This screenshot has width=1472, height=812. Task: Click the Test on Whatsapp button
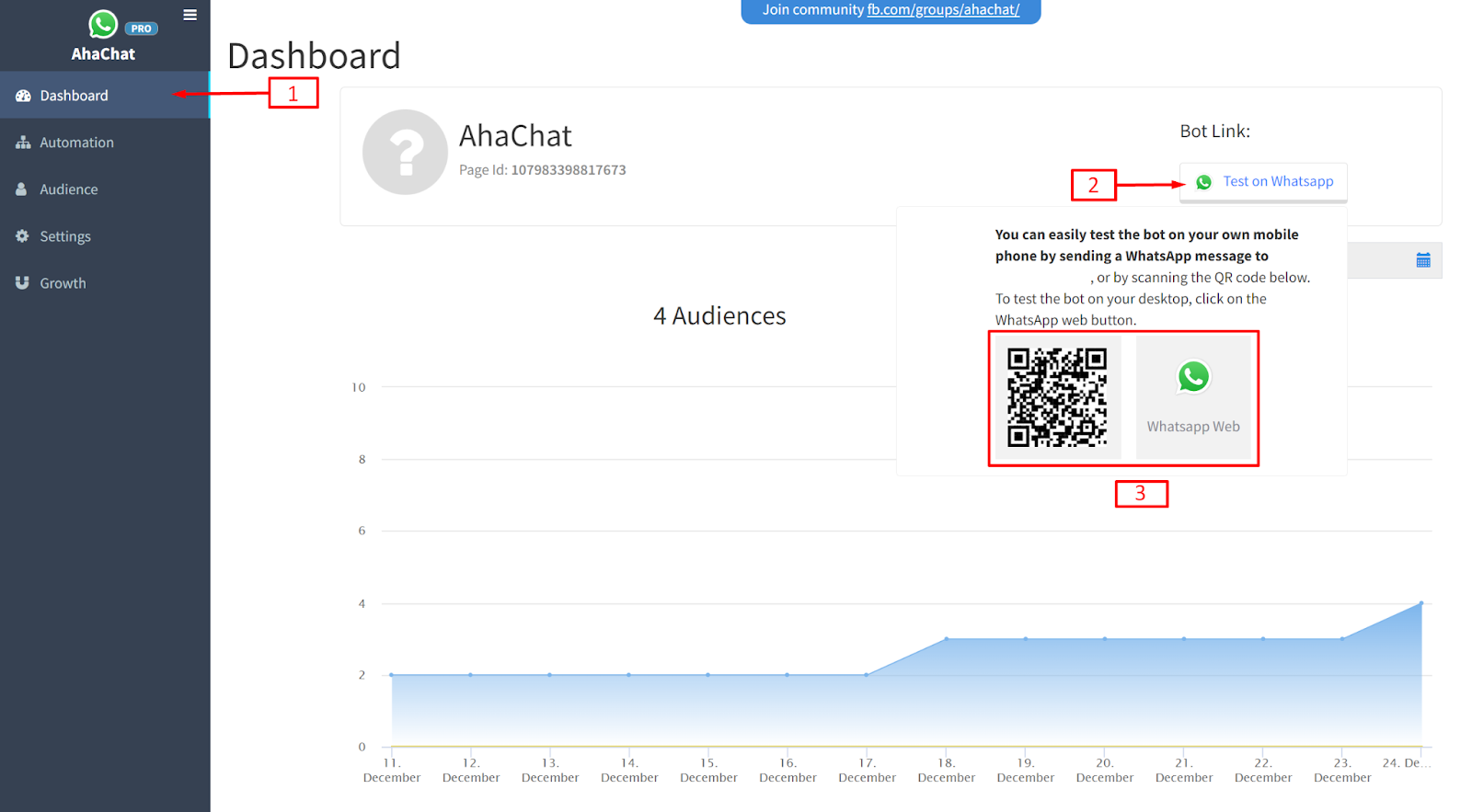[x=1263, y=182]
